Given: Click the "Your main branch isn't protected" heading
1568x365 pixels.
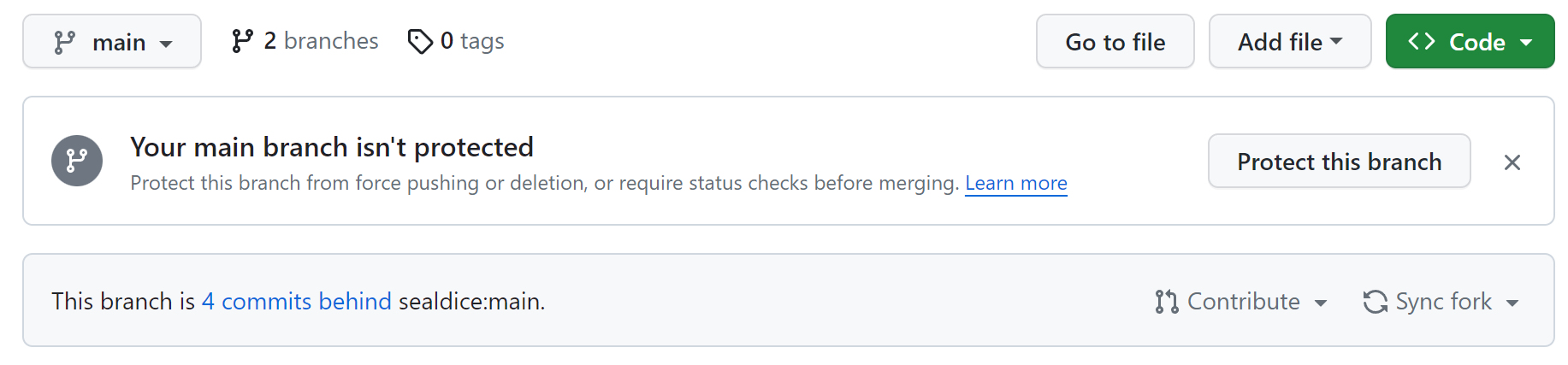Looking at the screenshot, I should click(x=332, y=147).
